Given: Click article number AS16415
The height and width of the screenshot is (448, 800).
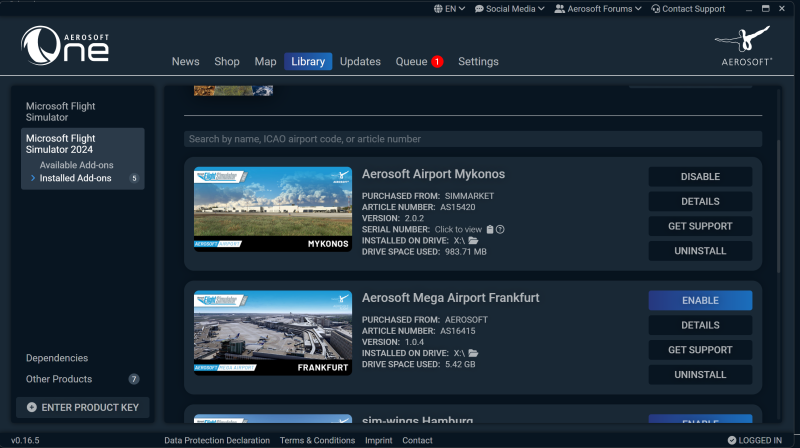Looking at the screenshot, I should point(458,331).
